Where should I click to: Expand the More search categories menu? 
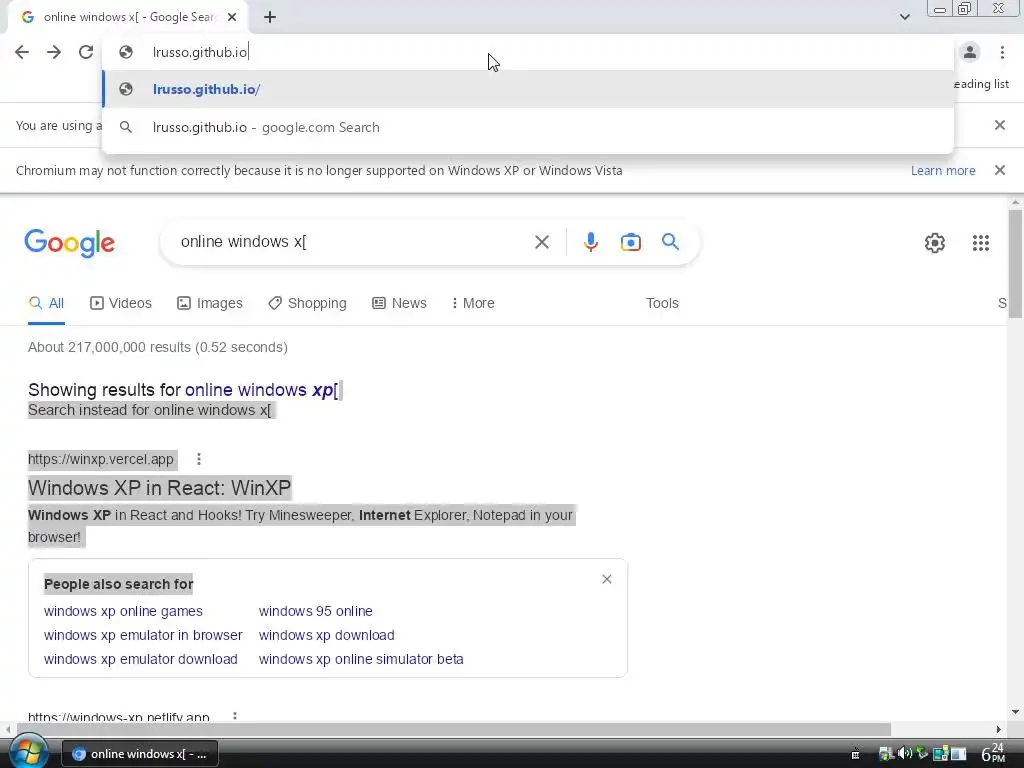pyautogui.click(x=473, y=303)
